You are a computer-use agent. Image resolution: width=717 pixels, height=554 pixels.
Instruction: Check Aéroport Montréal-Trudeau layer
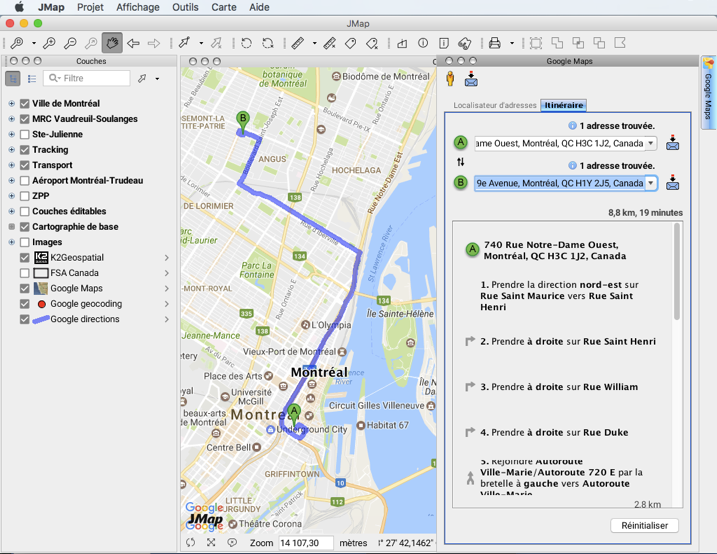[25, 181]
